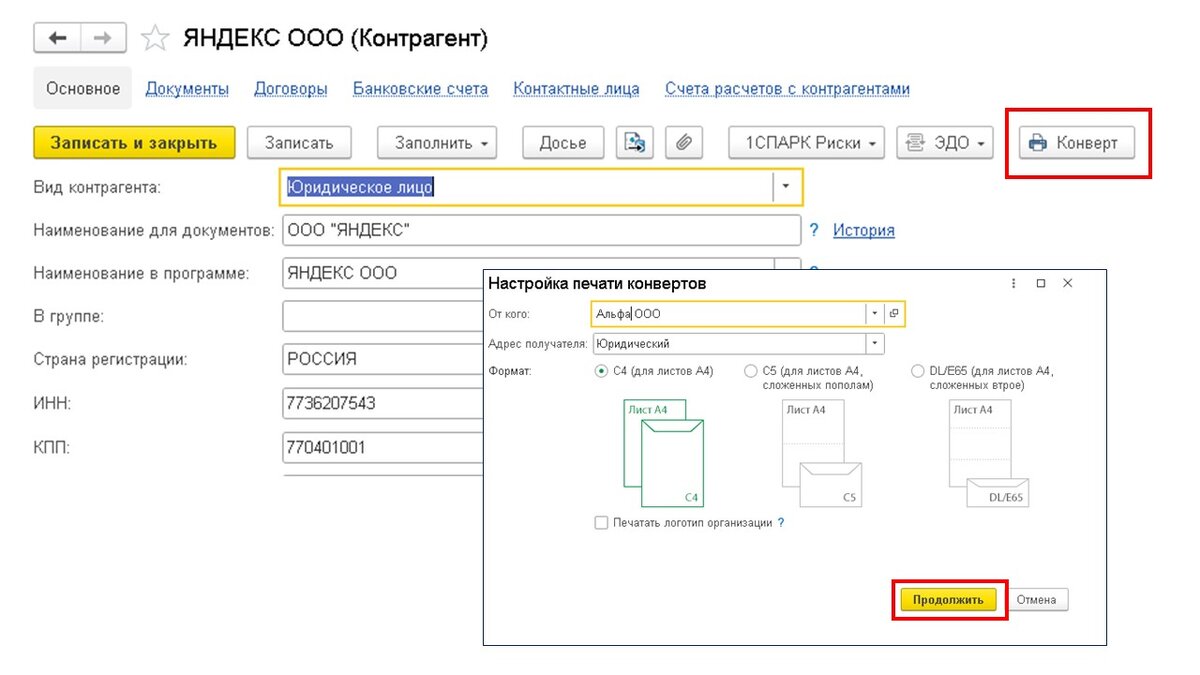Click the Адрес получателя field Юридический
The image size is (1200, 675).
click(x=729, y=343)
